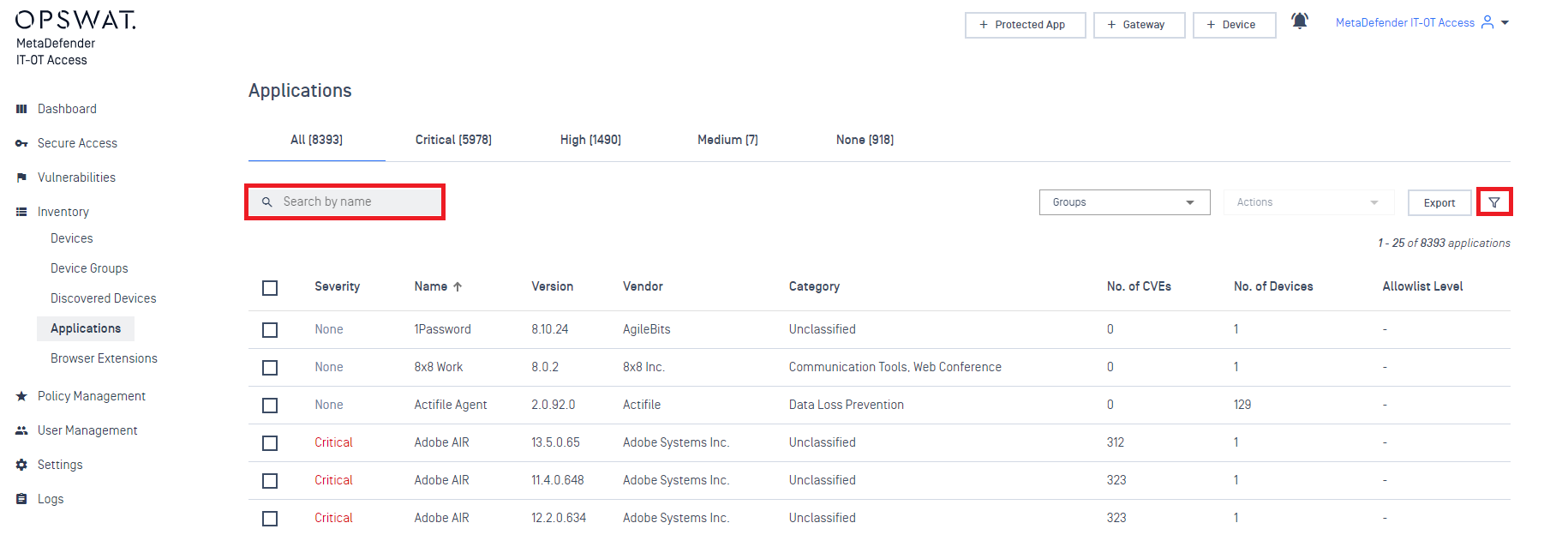Open Policy Management menu item

[92, 396]
